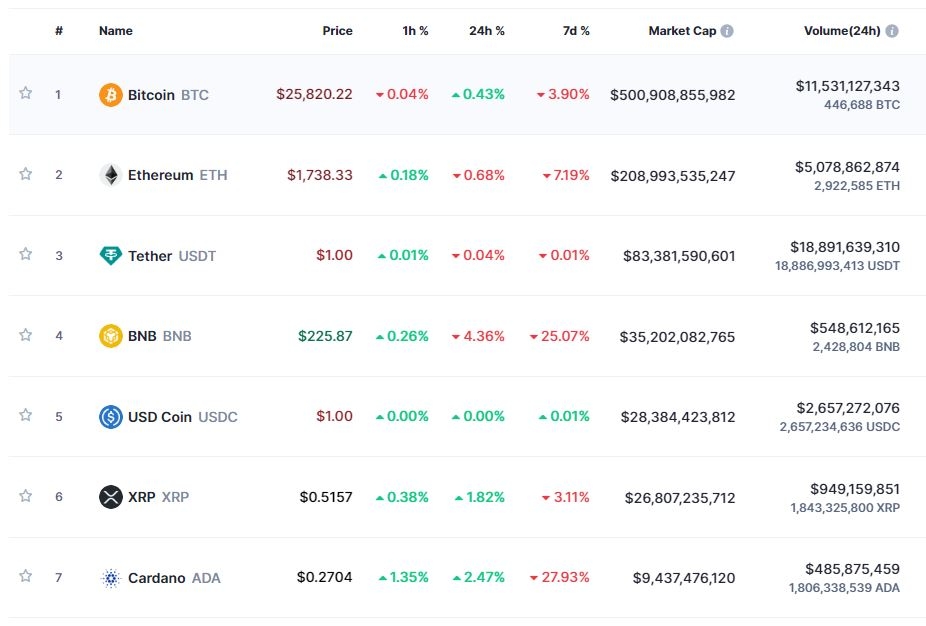Viewport: 926px width, 626px height.
Task: Sort the table by Price column
Action: coord(337,31)
